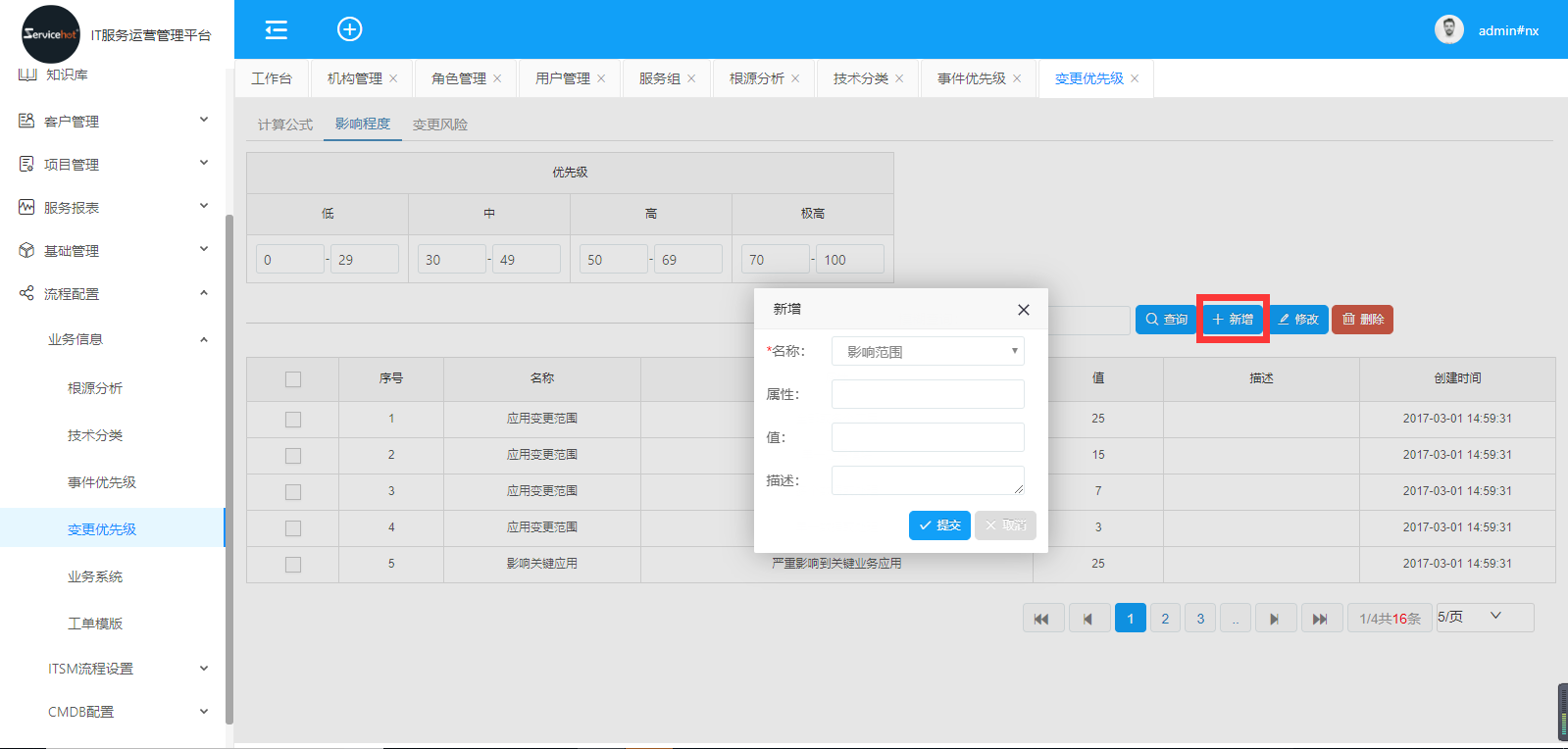Jump to the first page of results
The height and width of the screenshot is (749, 1568).
pyautogui.click(x=1042, y=619)
